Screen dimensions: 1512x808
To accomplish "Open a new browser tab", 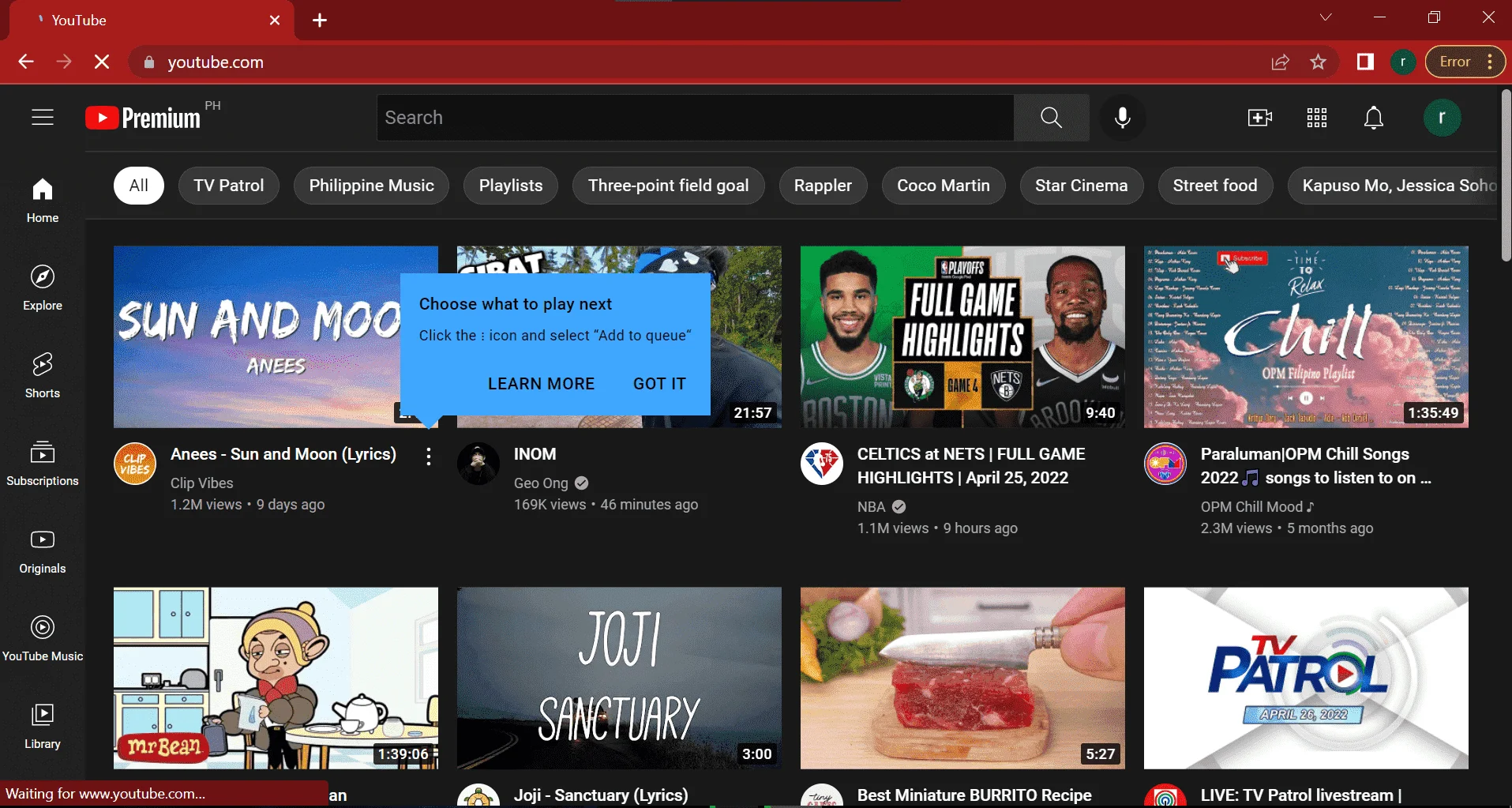I will (x=320, y=21).
